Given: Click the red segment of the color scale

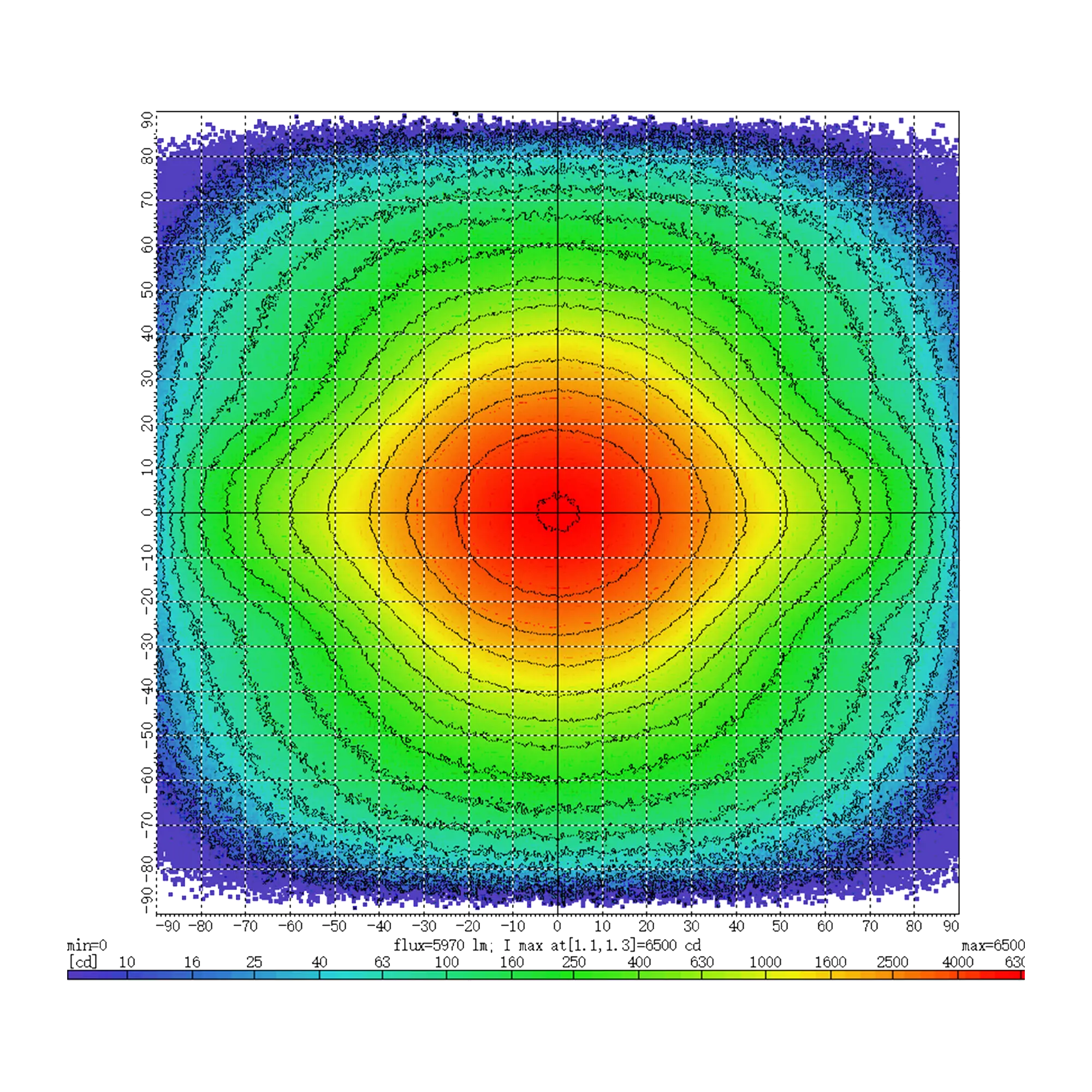Looking at the screenshot, I should tap(989, 975).
